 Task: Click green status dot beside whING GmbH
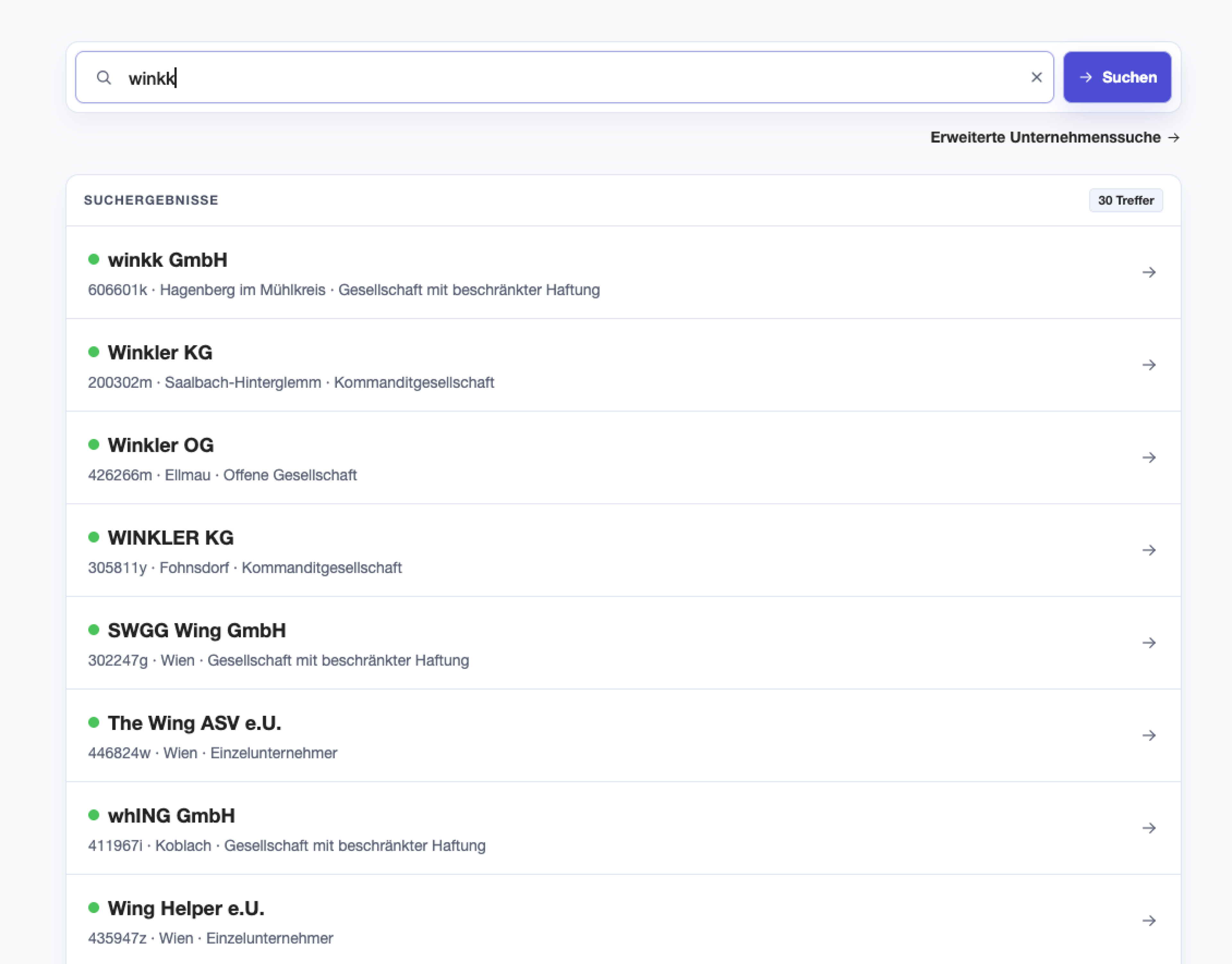[94, 815]
